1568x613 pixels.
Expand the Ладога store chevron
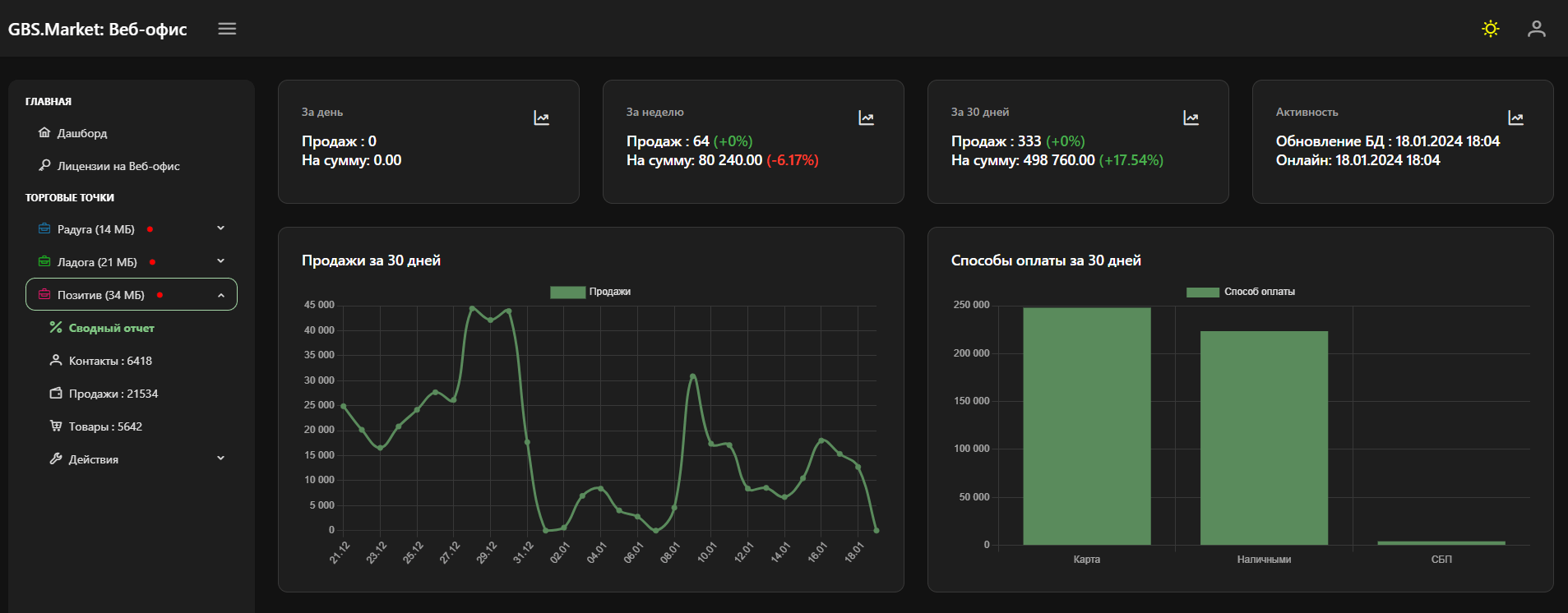click(220, 261)
